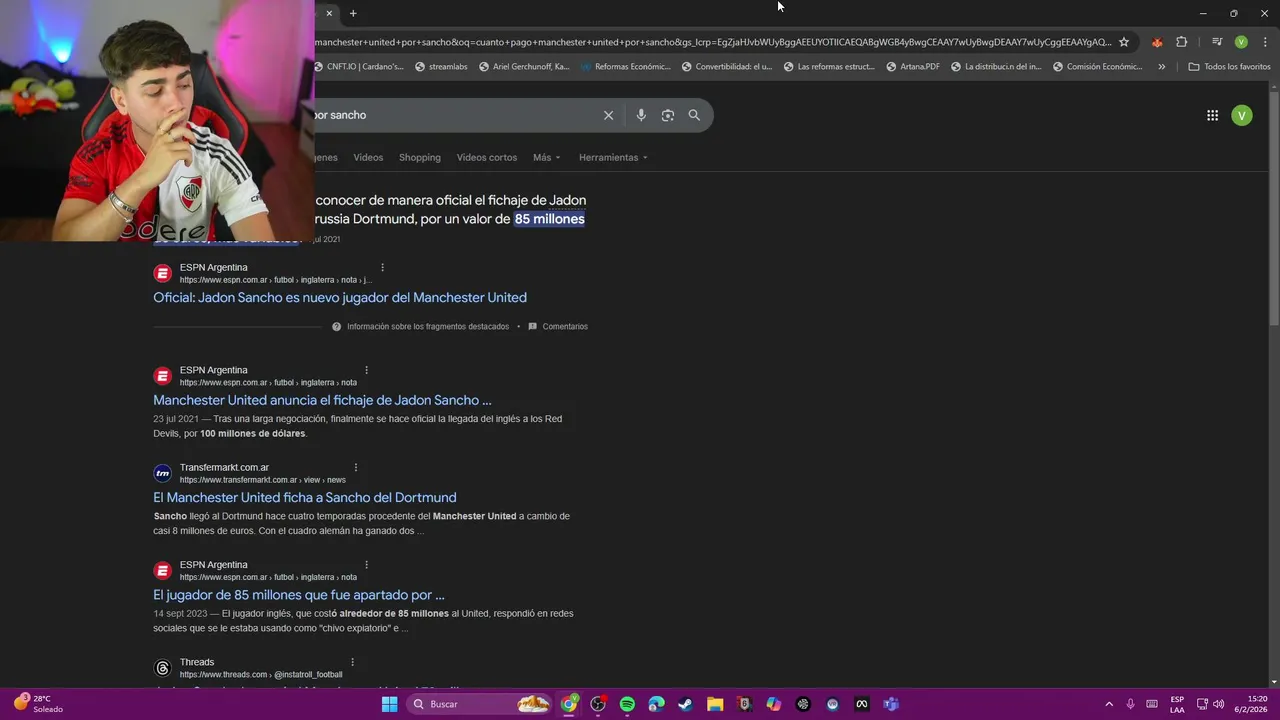This screenshot has width=1280, height=720.
Task: Open the Ariel Gerchunoff bookmark
Action: tap(524, 67)
